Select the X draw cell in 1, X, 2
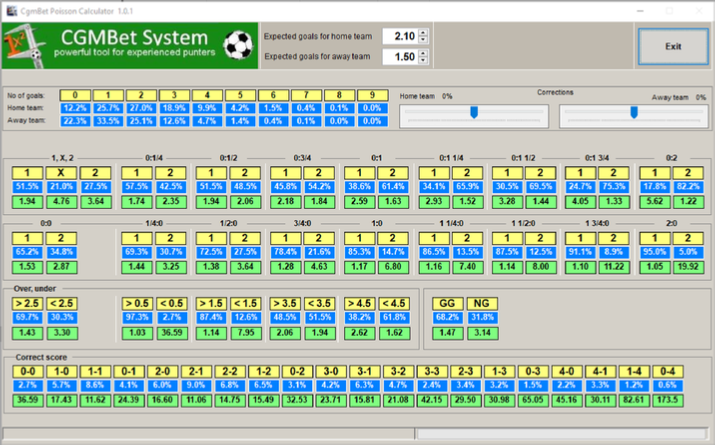The width and height of the screenshot is (715, 445). pyautogui.click(x=62, y=171)
